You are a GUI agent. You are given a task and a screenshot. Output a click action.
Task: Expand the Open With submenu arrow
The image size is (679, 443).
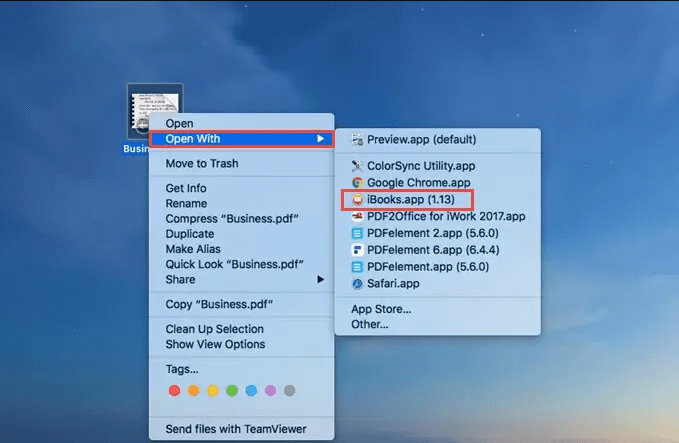coord(320,139)
